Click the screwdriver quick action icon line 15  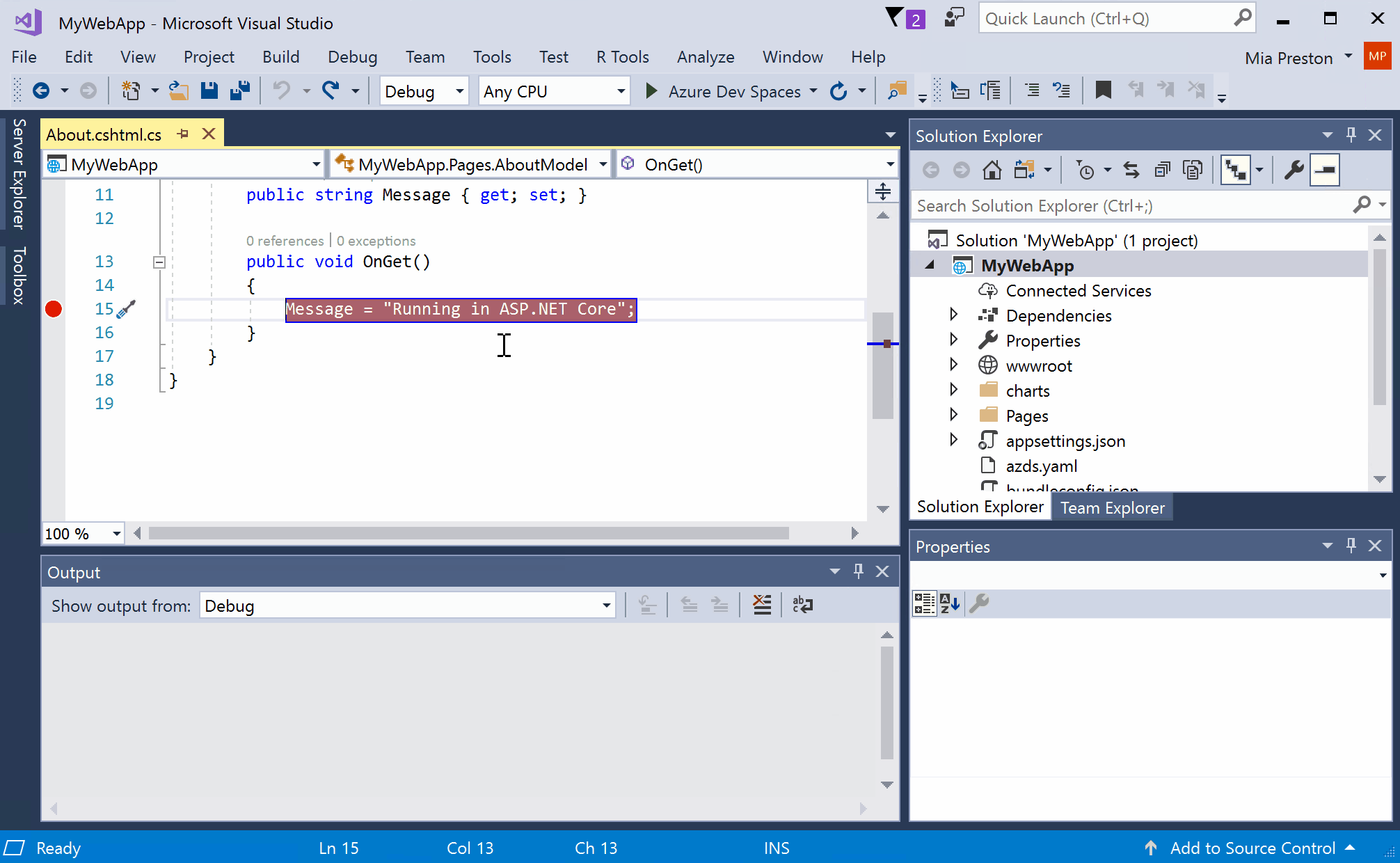126,309
